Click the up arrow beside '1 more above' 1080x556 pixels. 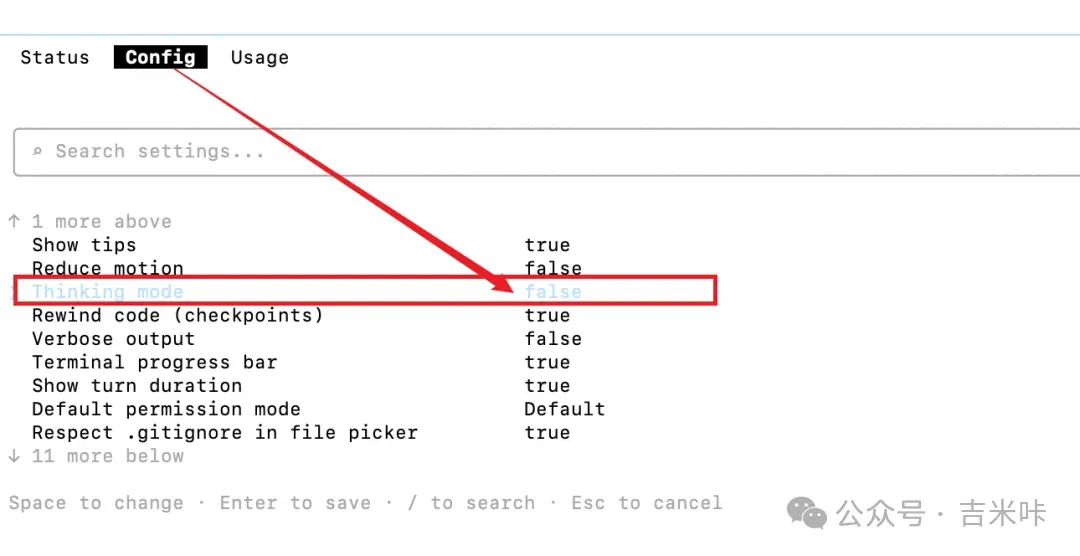tap(14, 221)
